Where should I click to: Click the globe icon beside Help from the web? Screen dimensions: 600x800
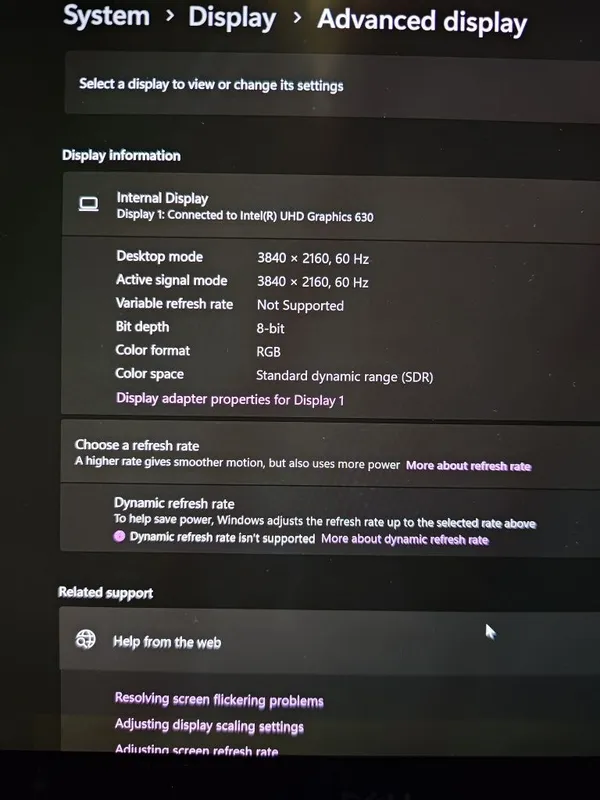coord(85,639)
